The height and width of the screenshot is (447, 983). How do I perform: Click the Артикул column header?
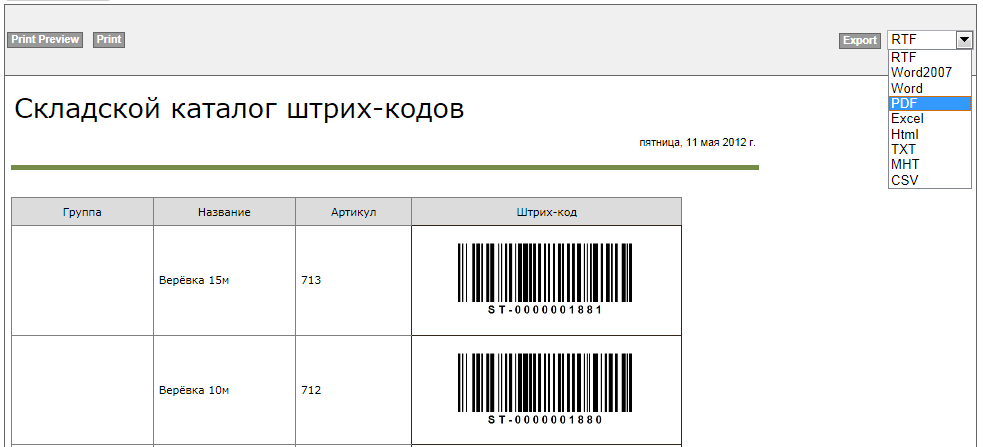pos(353,212)
